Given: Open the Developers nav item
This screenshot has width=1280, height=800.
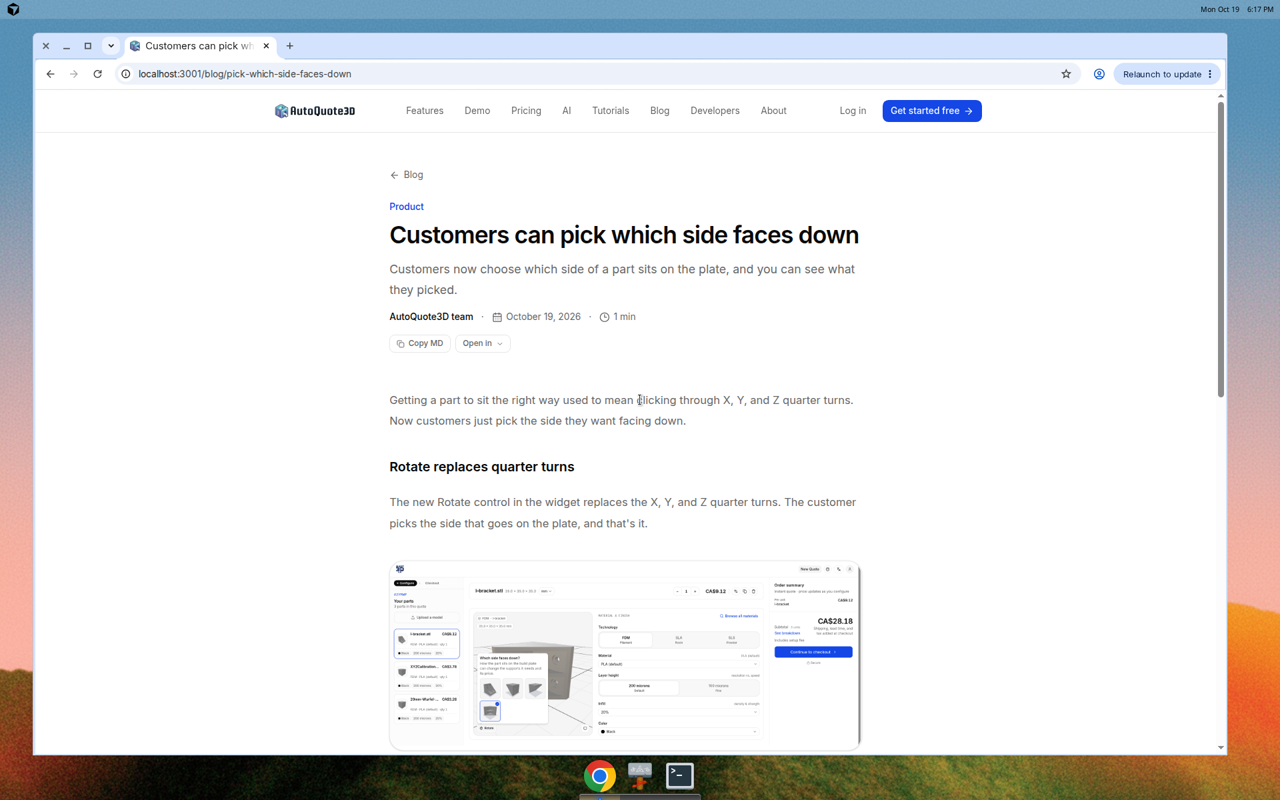Looking at the screenshot, I should tap(715, 111).
